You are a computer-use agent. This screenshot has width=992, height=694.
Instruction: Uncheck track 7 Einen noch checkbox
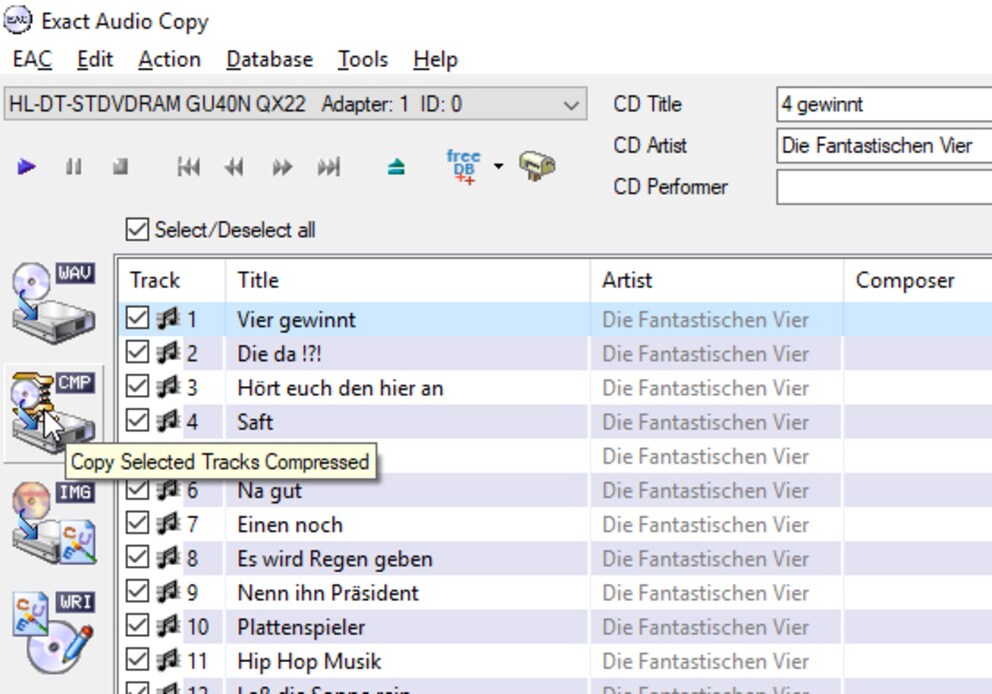point(137,523)
